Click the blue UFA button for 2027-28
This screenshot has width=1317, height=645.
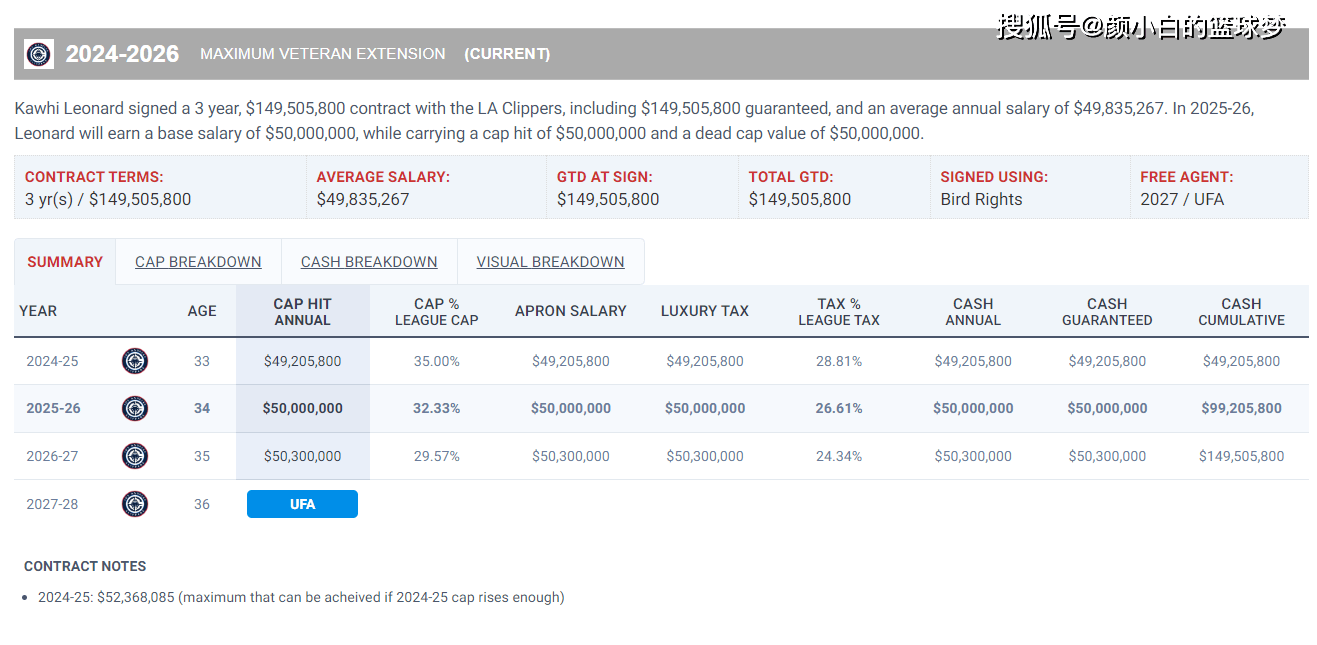302,504
